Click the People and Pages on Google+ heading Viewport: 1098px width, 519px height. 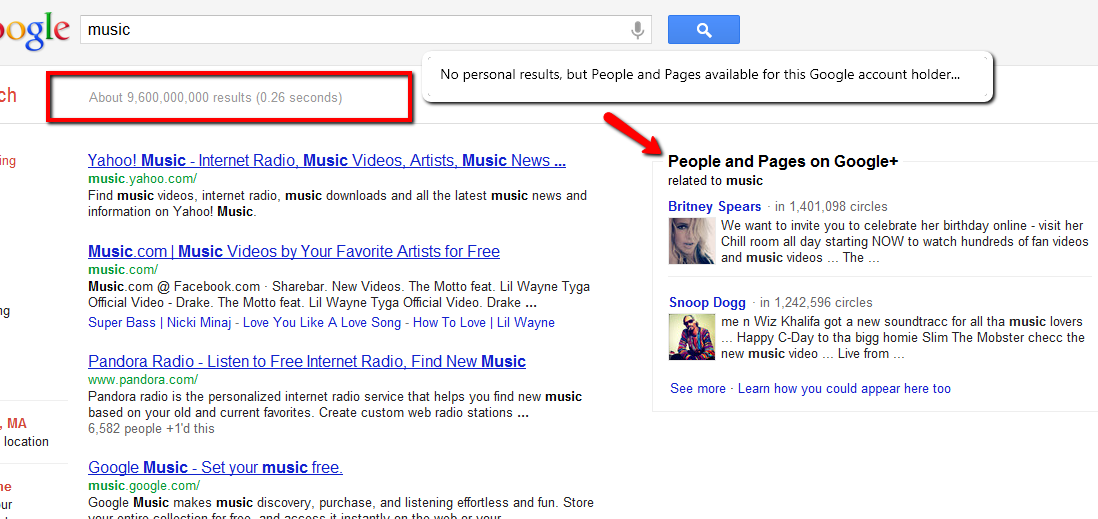tap(783, 162)
